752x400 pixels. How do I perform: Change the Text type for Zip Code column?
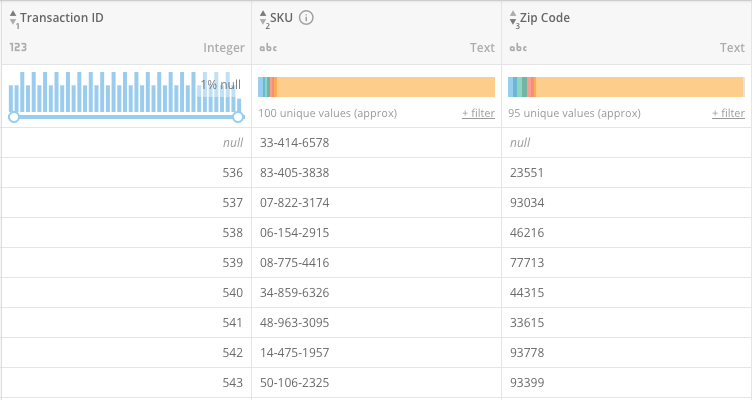(x=732, y=48)
